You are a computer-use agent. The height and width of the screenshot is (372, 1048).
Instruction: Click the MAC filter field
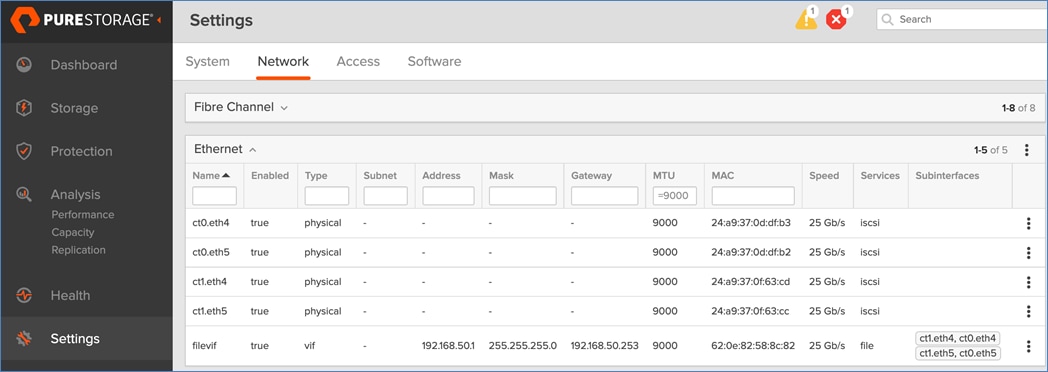click(753, 196)
